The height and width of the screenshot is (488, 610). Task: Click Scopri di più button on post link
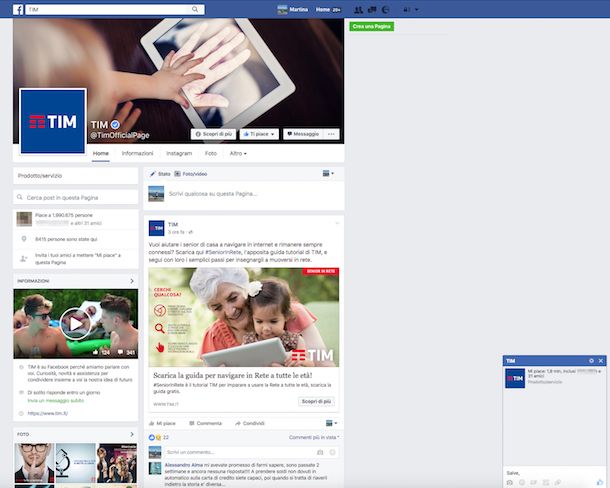coord(316,401)
